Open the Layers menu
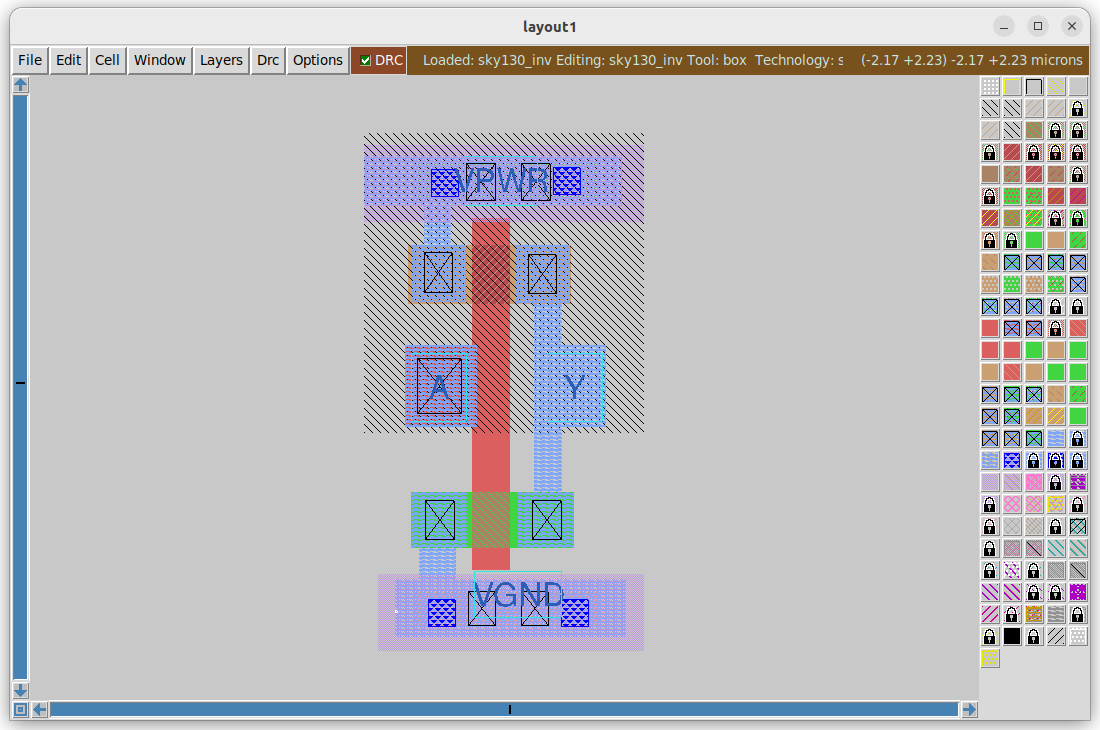Screen dimensions: 1100x730 221,60
